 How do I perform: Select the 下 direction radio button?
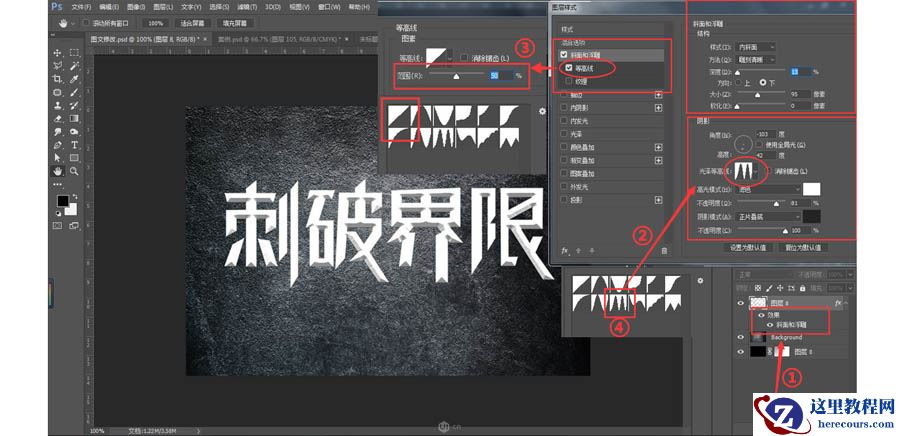click(763, 83)
